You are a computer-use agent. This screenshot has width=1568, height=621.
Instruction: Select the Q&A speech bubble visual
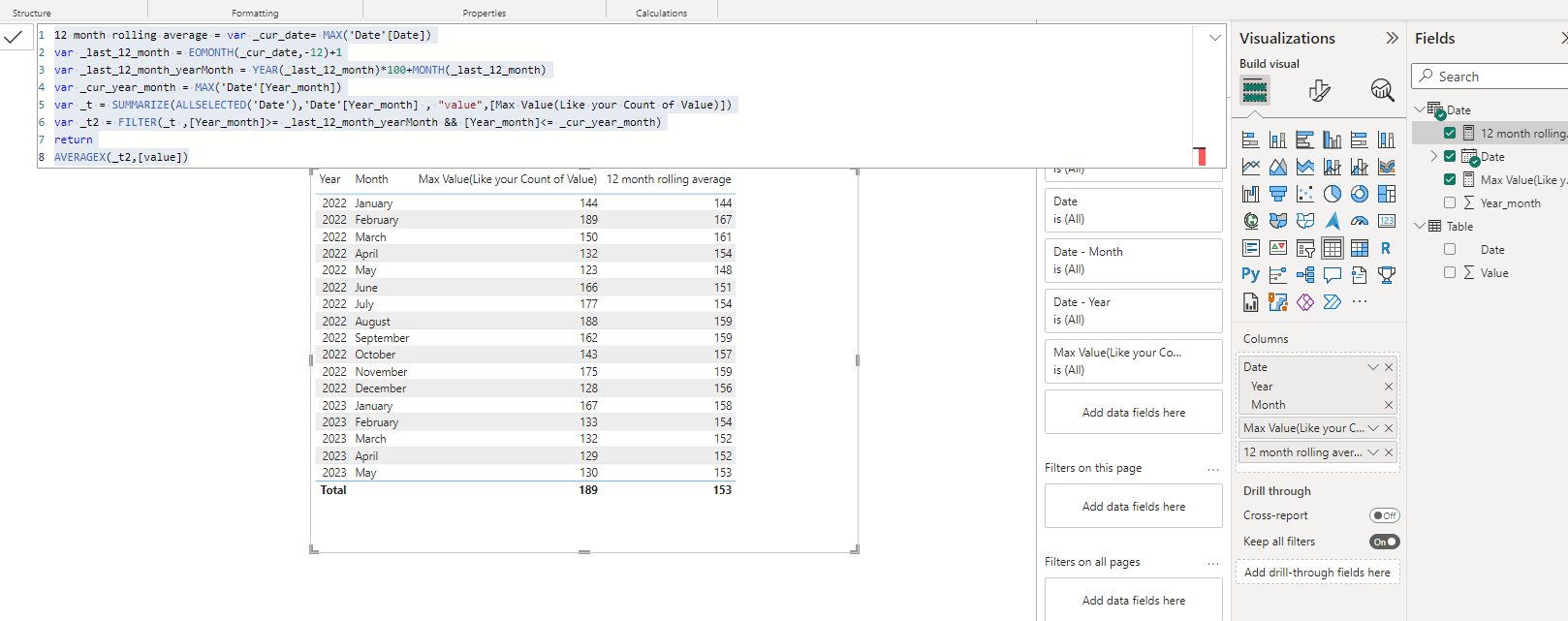coord(1333,275)
